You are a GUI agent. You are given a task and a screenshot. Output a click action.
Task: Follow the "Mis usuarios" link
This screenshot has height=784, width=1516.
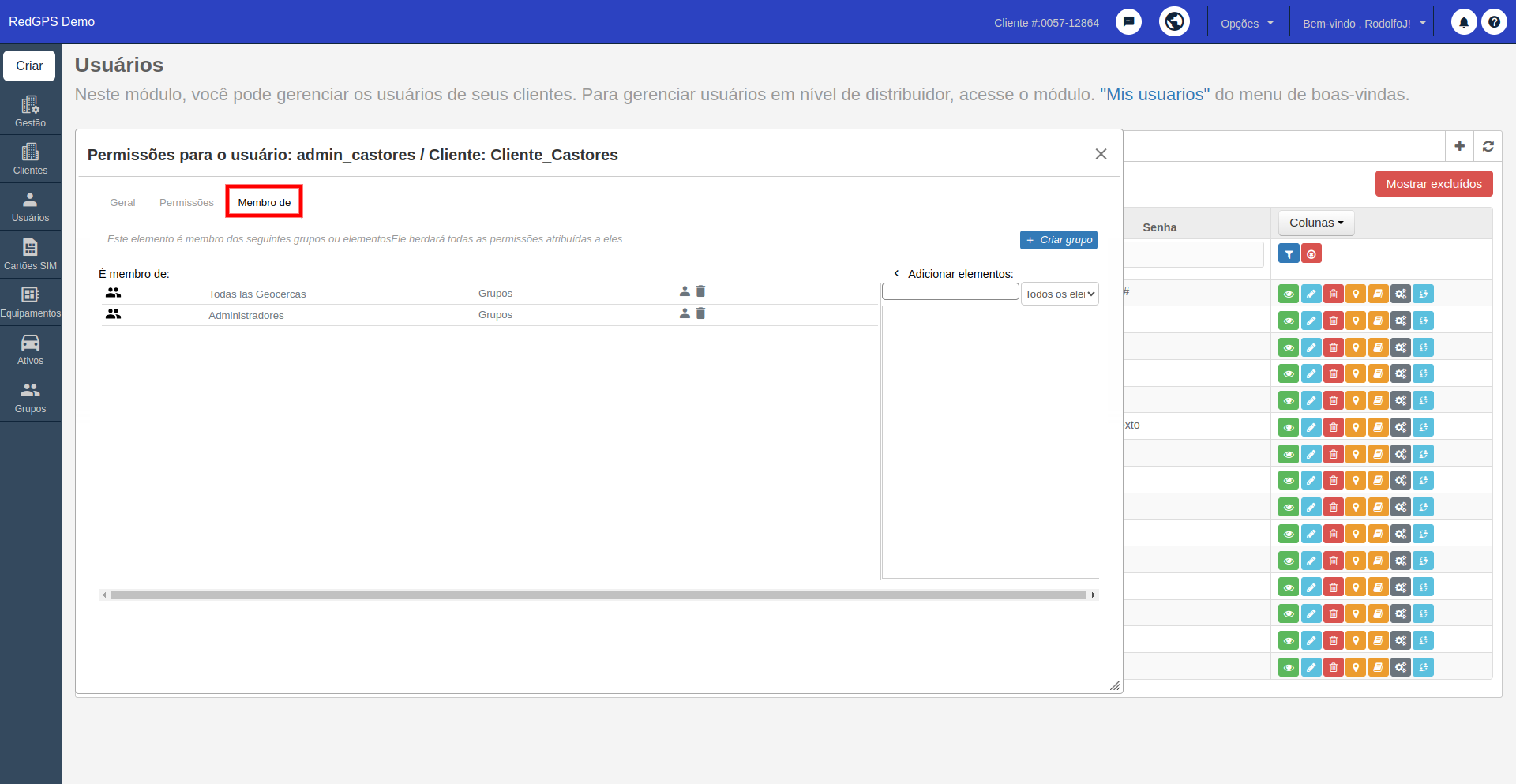pos(1154,95)
